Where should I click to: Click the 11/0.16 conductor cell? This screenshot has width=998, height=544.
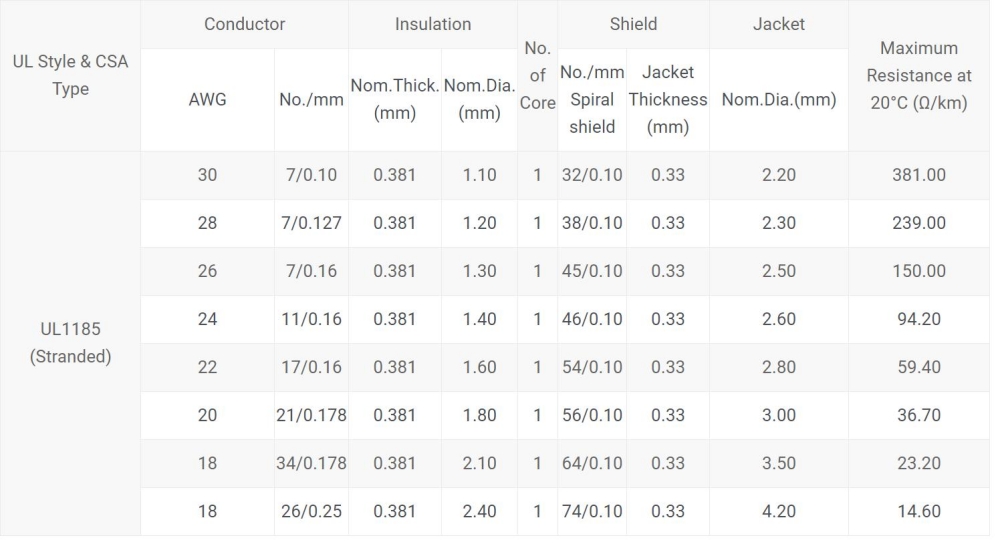point(311,319)
